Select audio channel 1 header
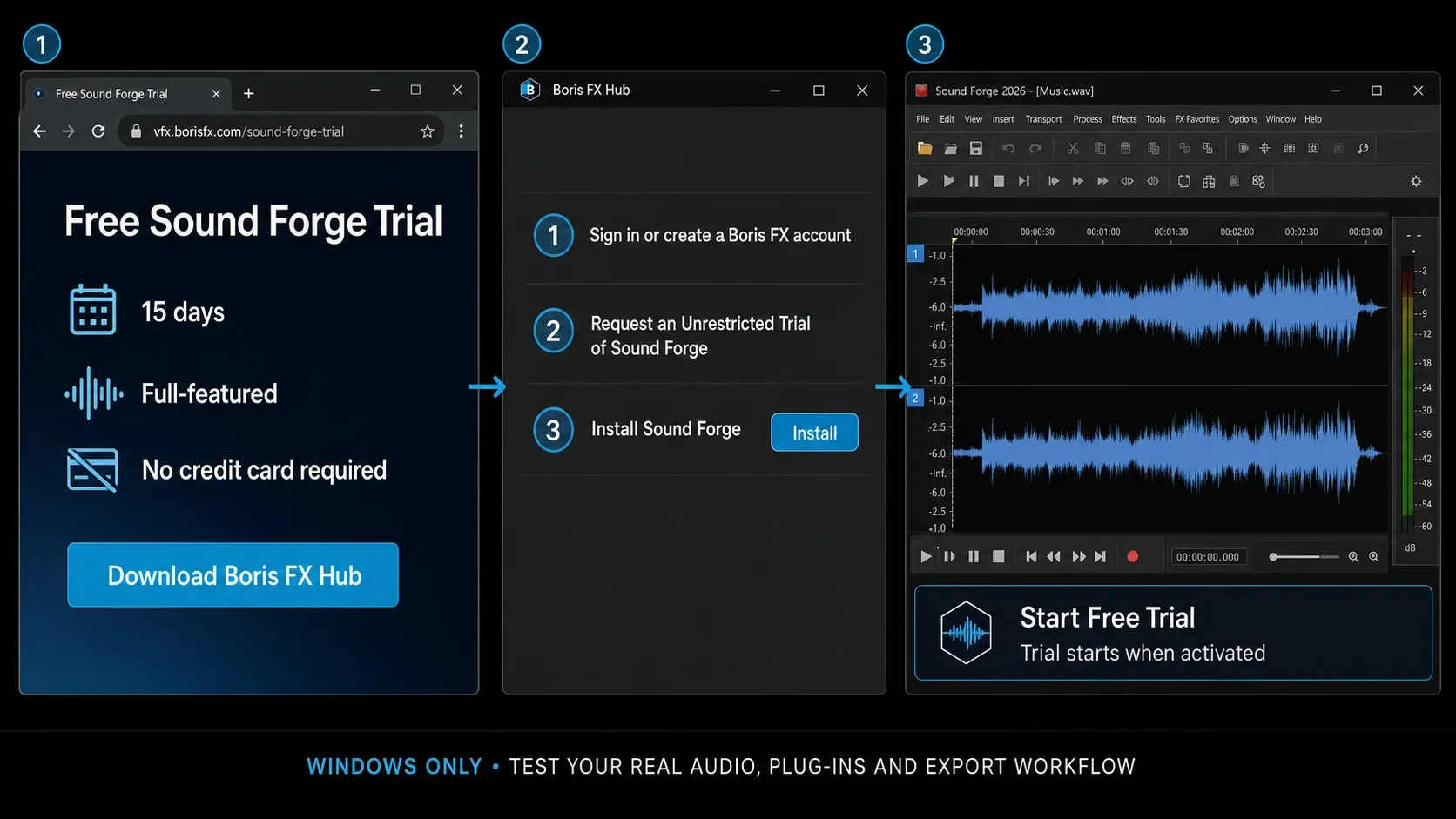The width and height of the screenshot is (1456, 819). (x=915, y=253)
